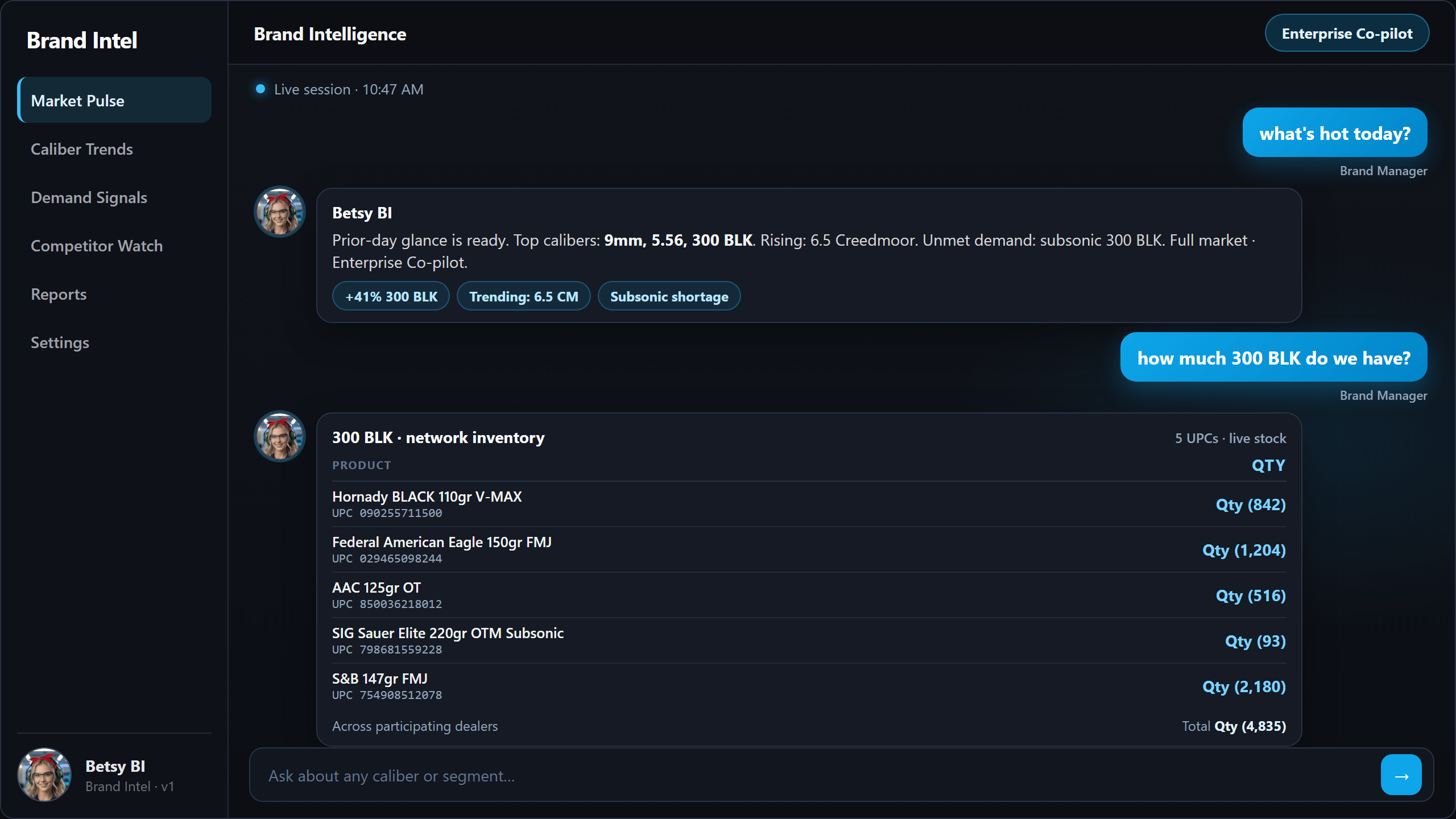Open the Reports page

114,294
